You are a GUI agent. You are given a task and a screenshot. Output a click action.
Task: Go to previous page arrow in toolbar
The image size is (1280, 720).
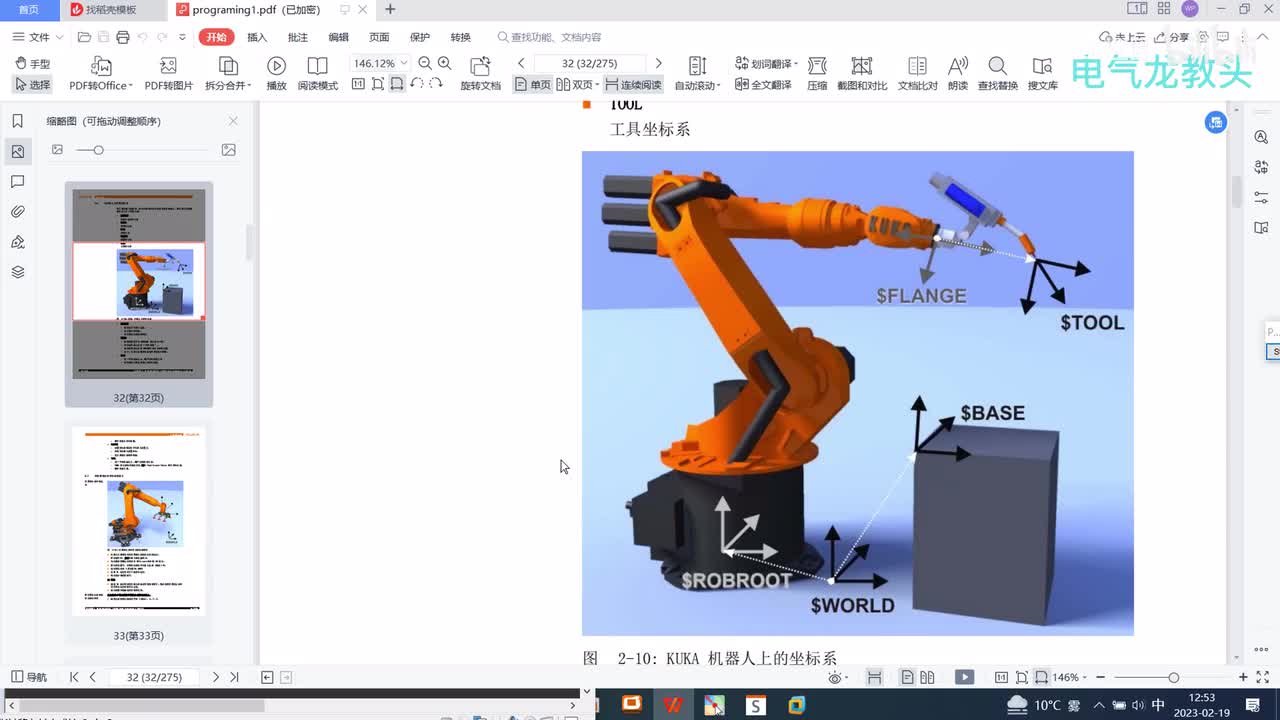point(521,63)
